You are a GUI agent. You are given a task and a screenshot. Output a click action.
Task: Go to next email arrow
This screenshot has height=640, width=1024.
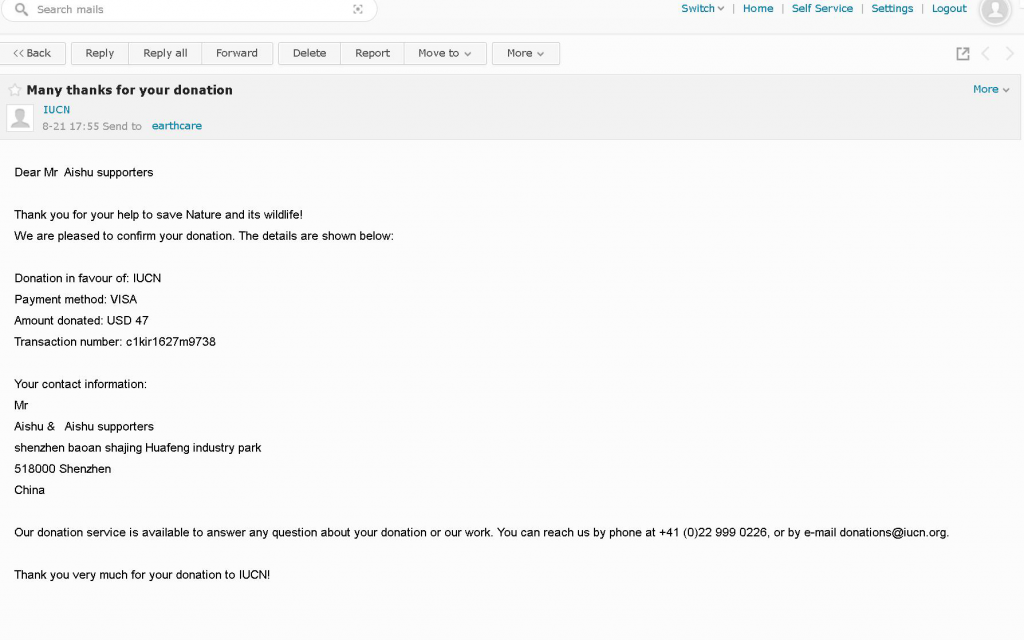(x=1009, y=54)
